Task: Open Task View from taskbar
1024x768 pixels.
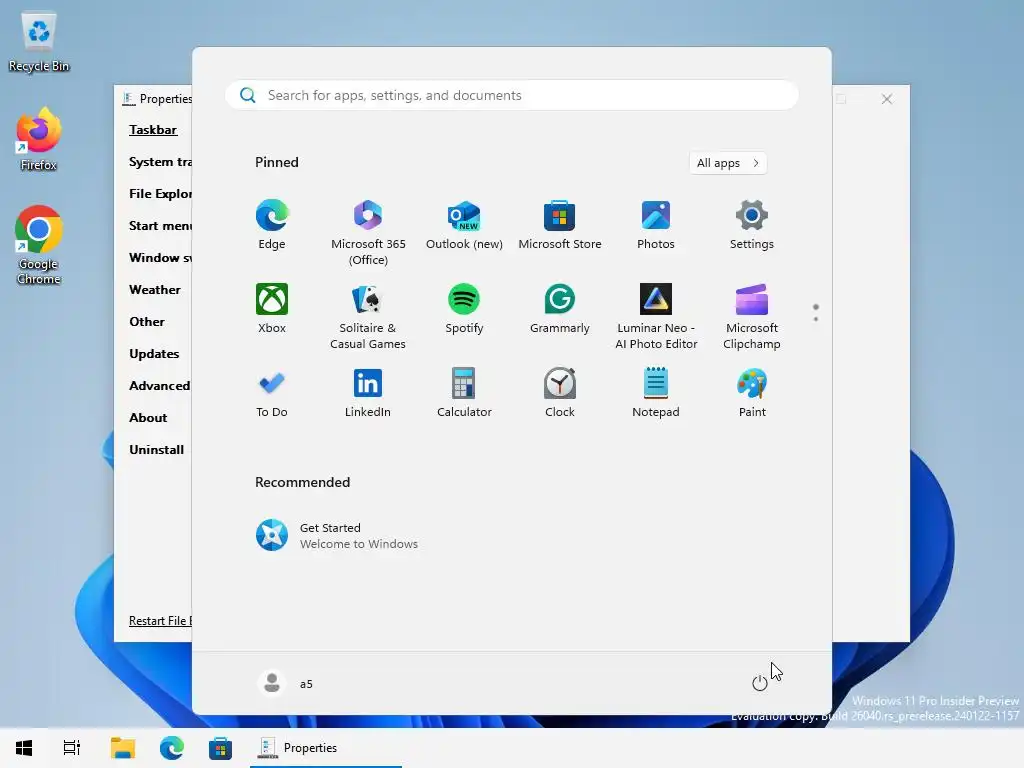Action: pyautogui.click(x=72, y=748)
